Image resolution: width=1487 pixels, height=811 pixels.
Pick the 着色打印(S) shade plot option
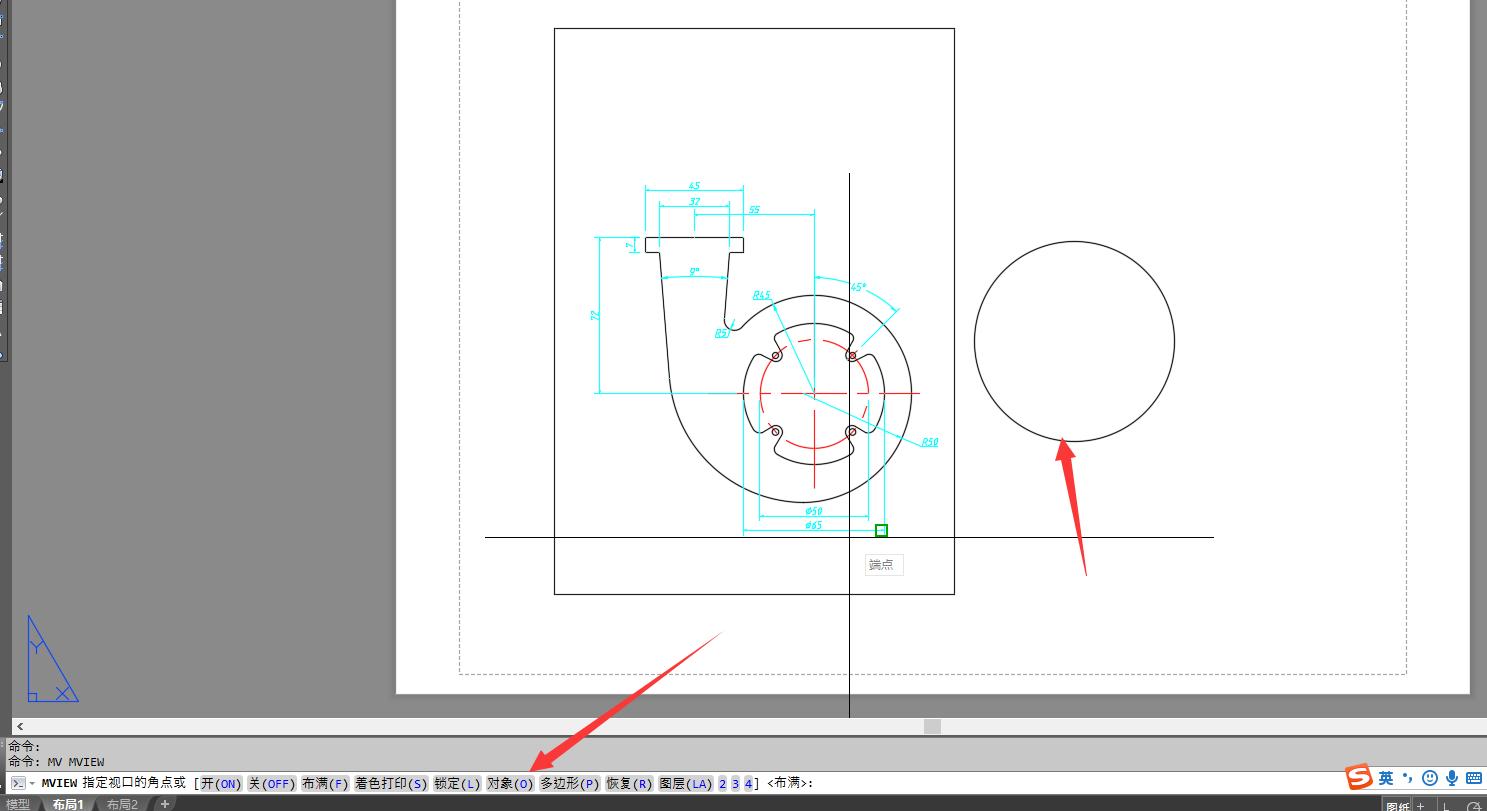click(391, 783)
